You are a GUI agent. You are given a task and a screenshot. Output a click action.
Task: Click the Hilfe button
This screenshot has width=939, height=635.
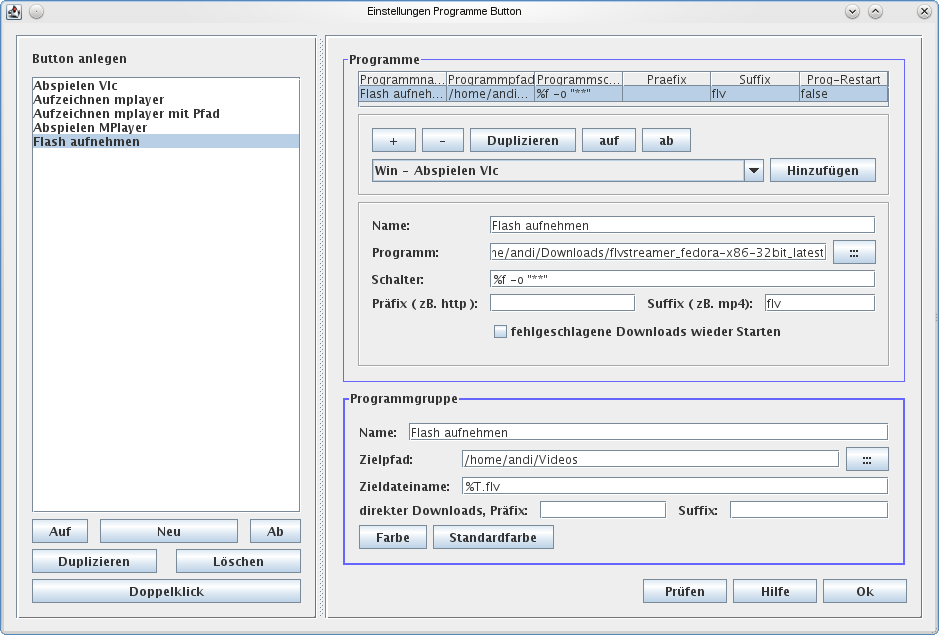[x=774, y=591]
